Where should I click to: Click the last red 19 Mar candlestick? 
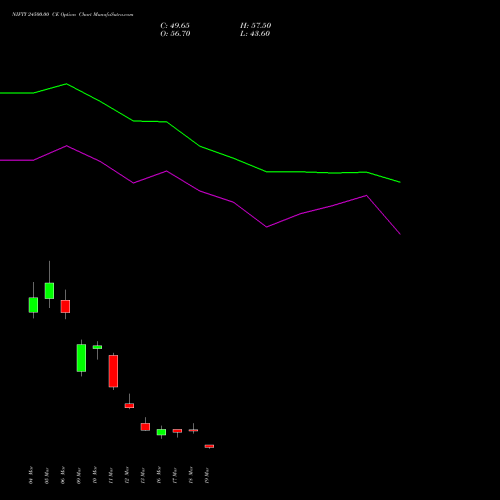209,446
